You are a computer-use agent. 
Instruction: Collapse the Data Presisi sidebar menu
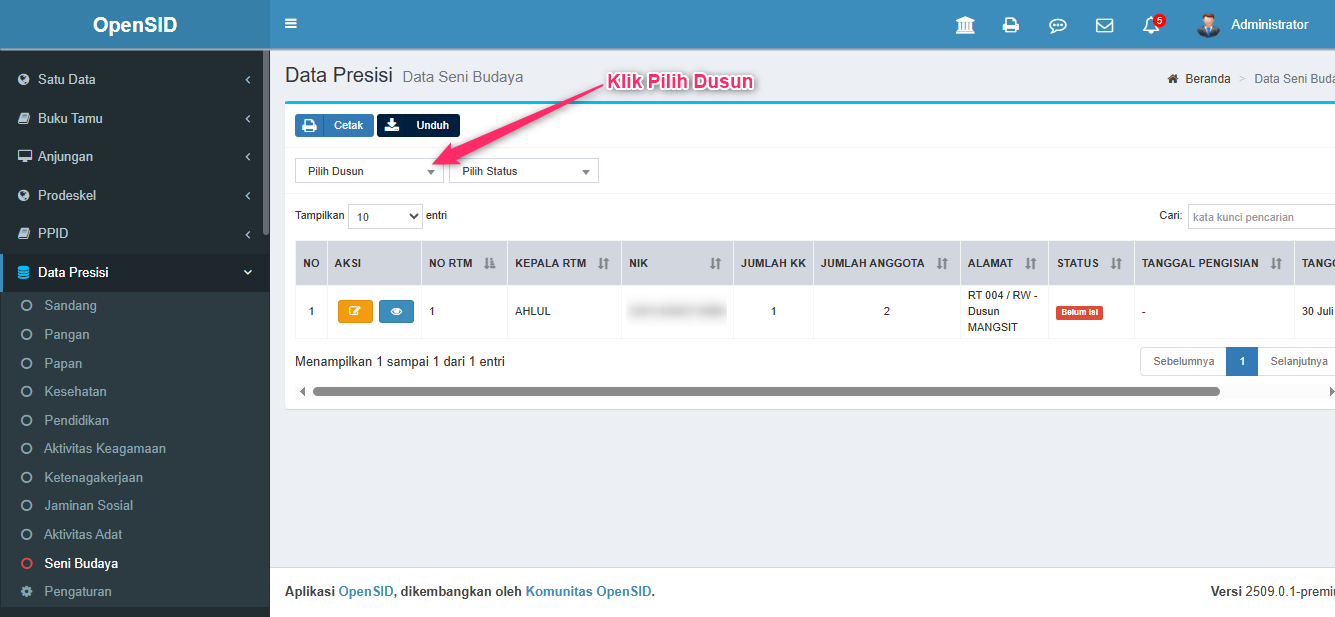[134, 272]
